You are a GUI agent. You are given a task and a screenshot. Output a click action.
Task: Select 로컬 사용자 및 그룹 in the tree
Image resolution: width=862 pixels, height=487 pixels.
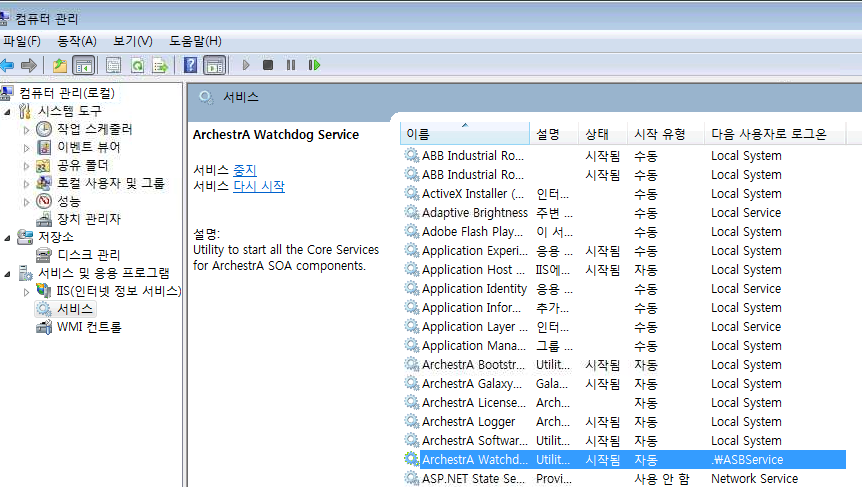[x=110, y=183]
